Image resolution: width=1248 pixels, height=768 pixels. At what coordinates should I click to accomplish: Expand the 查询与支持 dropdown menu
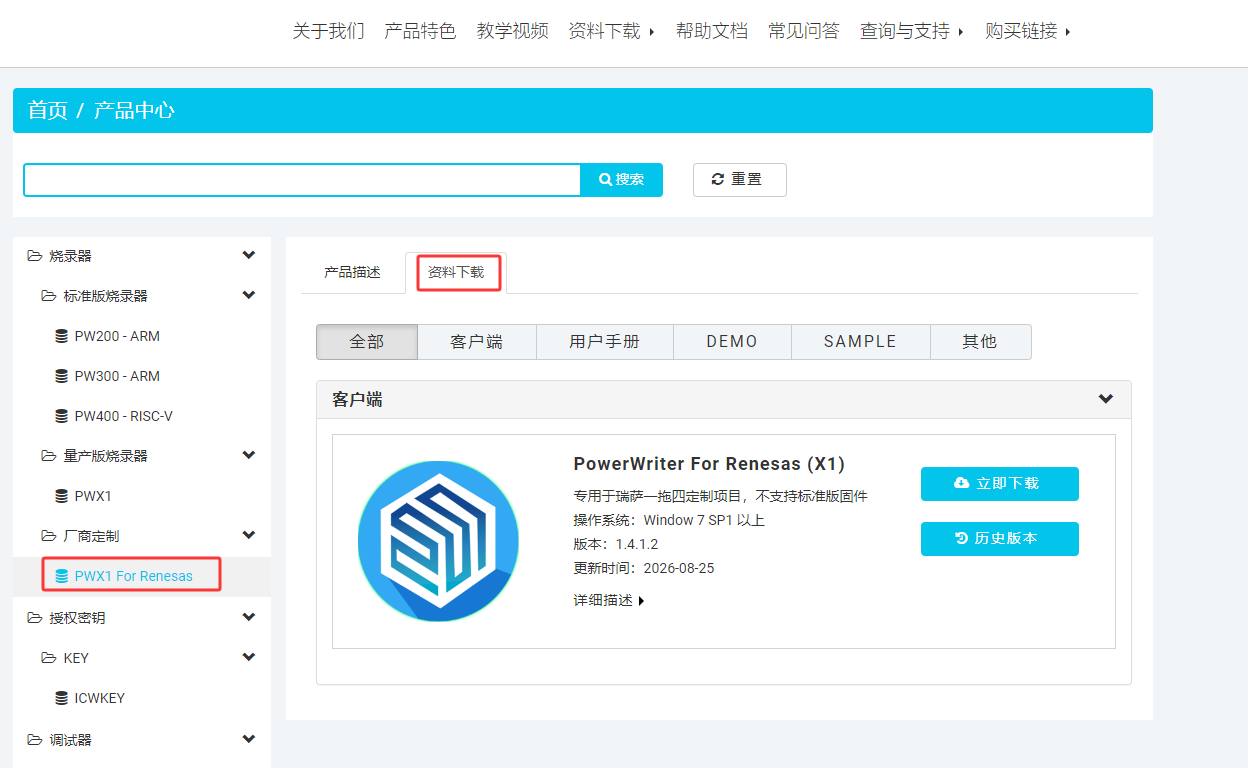tap(911, 31)
